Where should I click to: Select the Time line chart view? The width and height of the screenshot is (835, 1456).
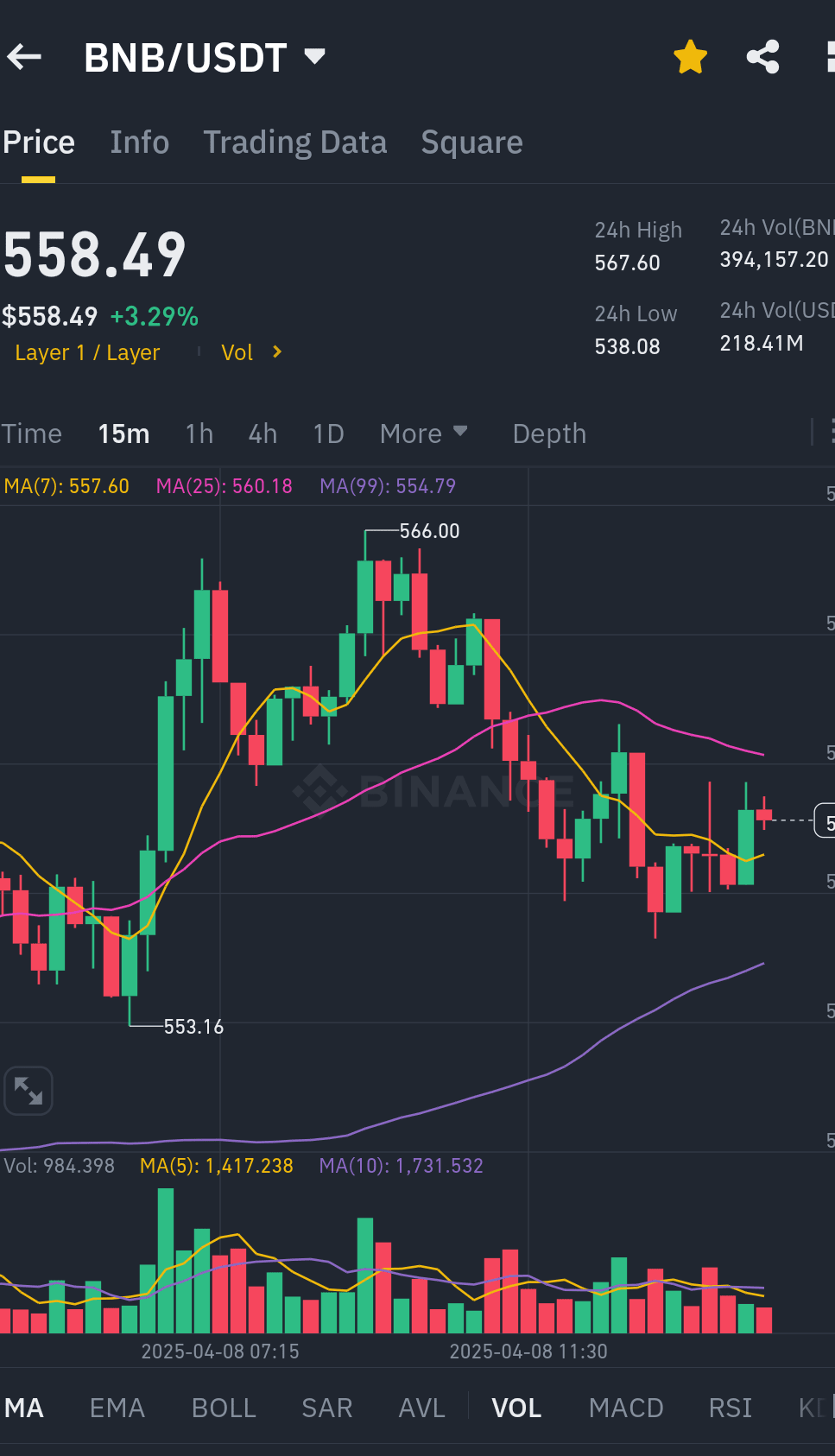[x=32, y=434]
